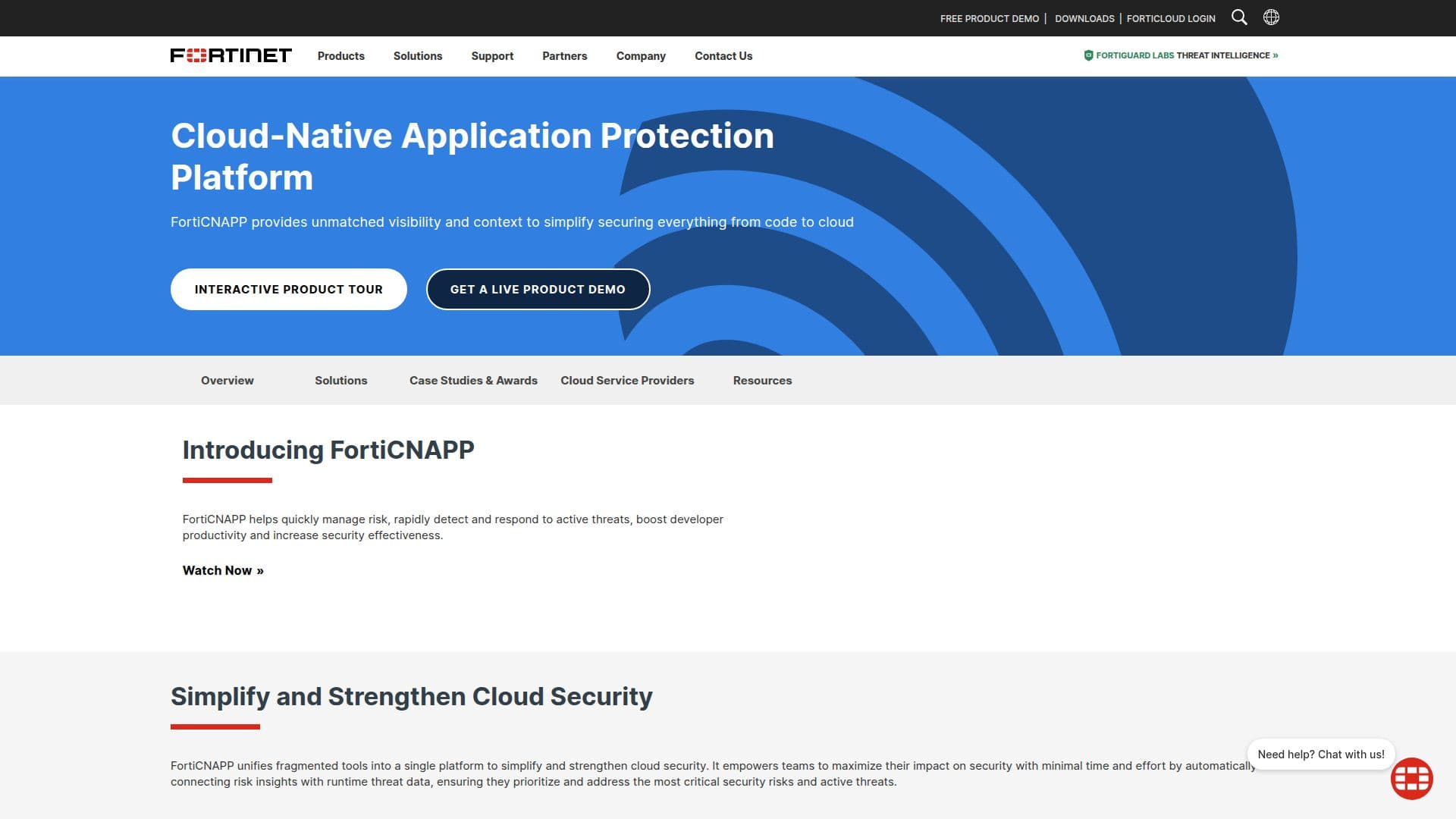Open the Solutions menu in main navigation
The height and width of the screenshot is (819, 1456).
(418, 56)
